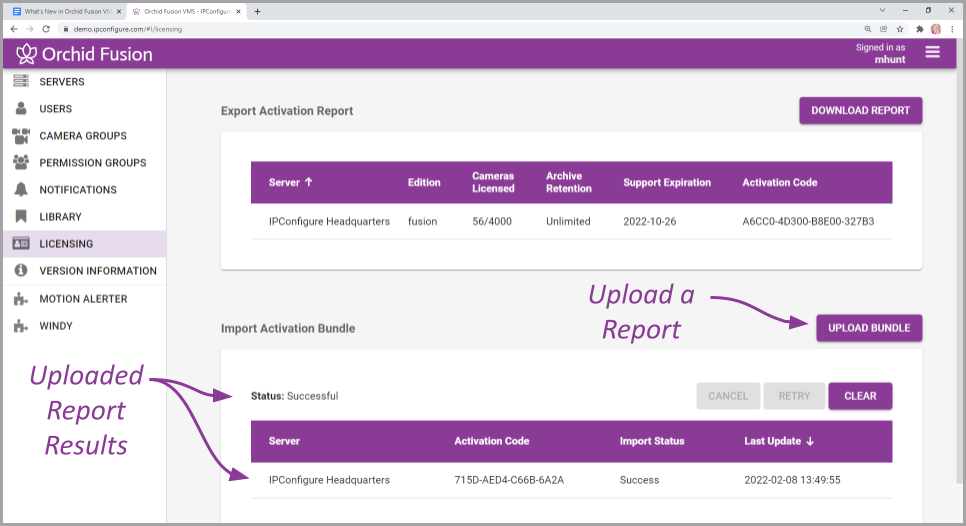Click the mhunt signed-in username
The image size is (966, 526).
tap(890, 60)
